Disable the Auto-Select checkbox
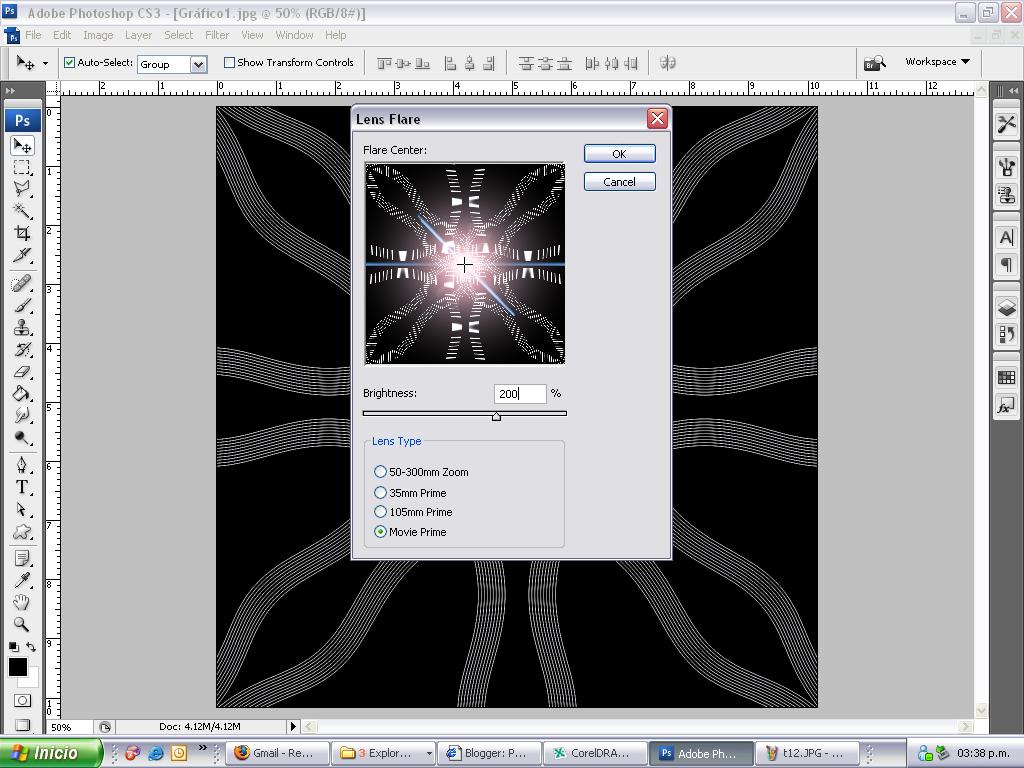The height and width of the screenshot is (768, 1024). pyautogui.click(x=69, y=63)
